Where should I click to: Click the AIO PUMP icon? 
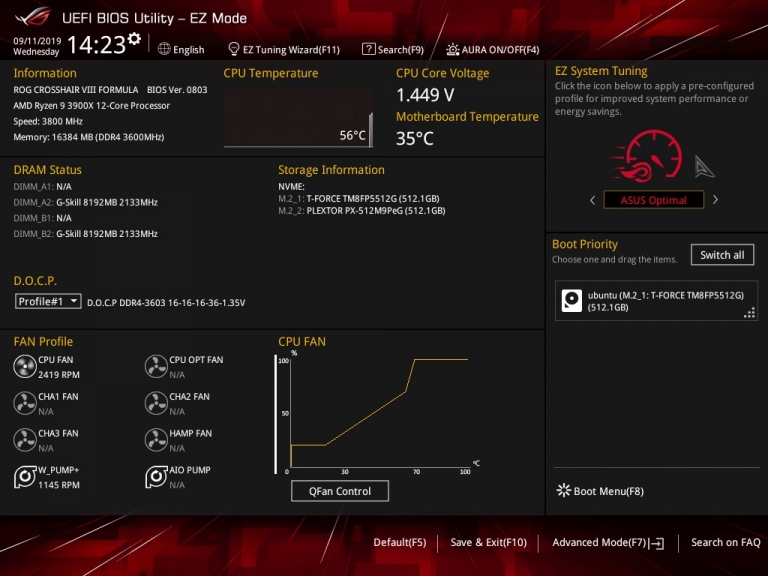tap(156, 477)
